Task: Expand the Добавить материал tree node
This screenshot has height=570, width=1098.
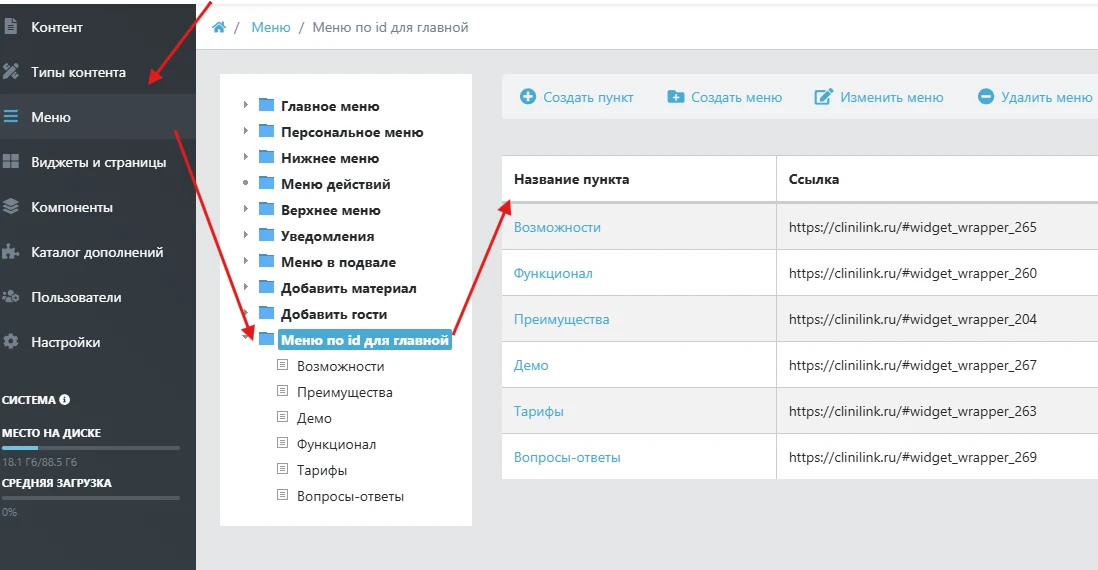Action: 245,286
